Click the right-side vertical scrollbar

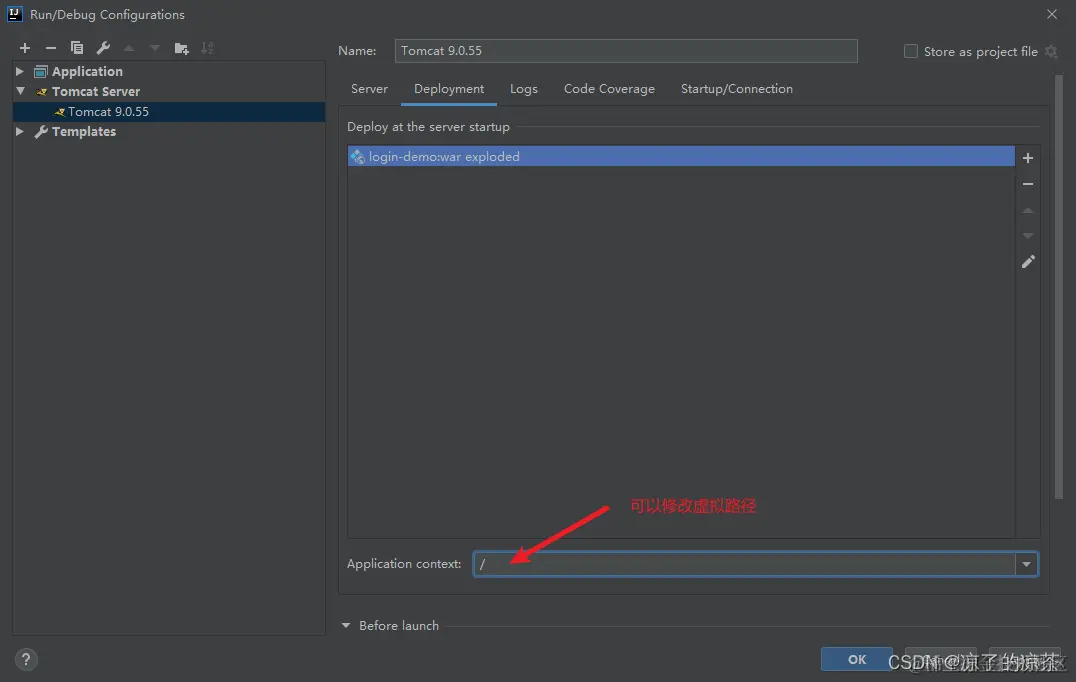[1058, 286]
